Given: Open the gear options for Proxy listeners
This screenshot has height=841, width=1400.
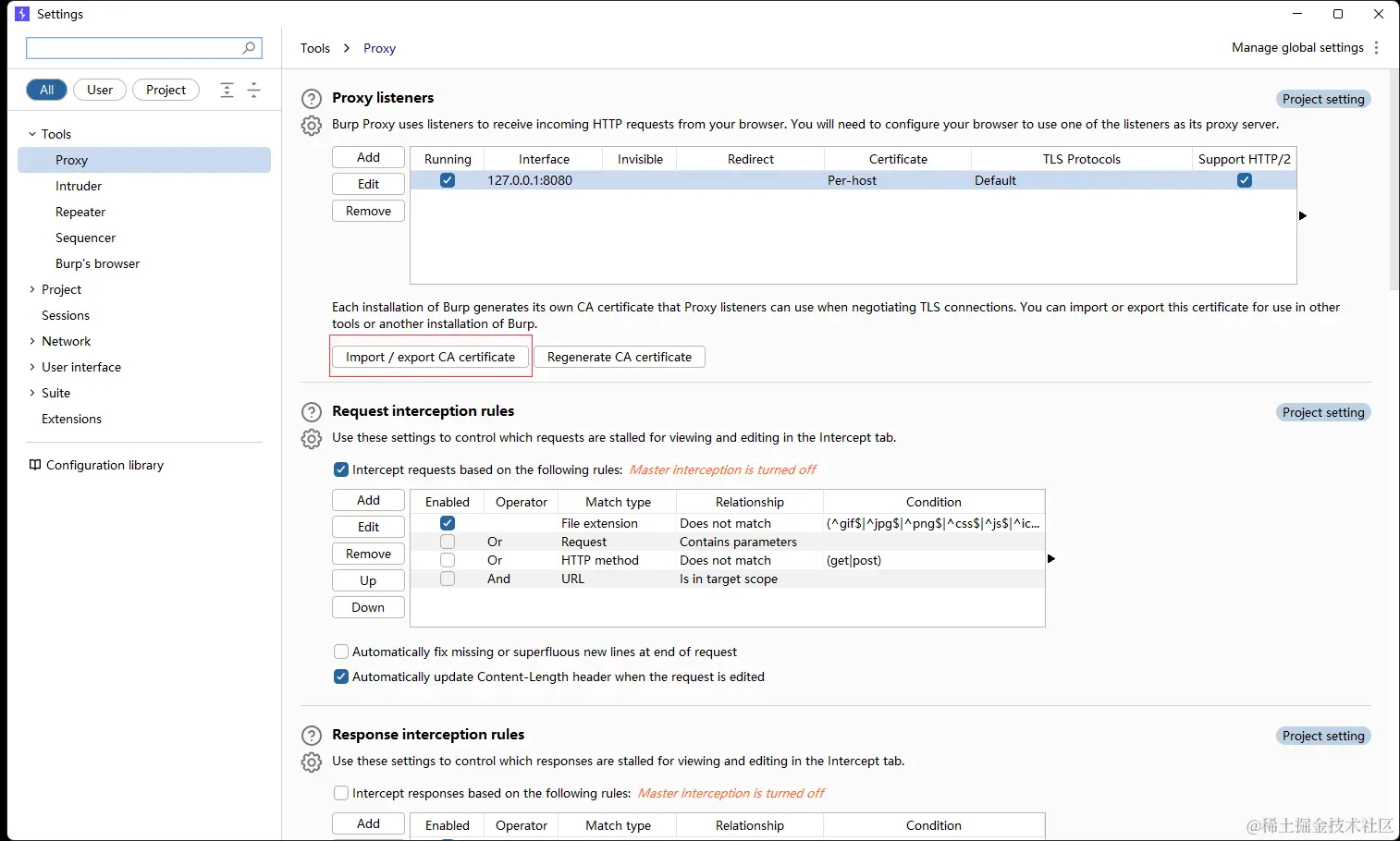Looking at the screenshot, I should click(312, 126).
